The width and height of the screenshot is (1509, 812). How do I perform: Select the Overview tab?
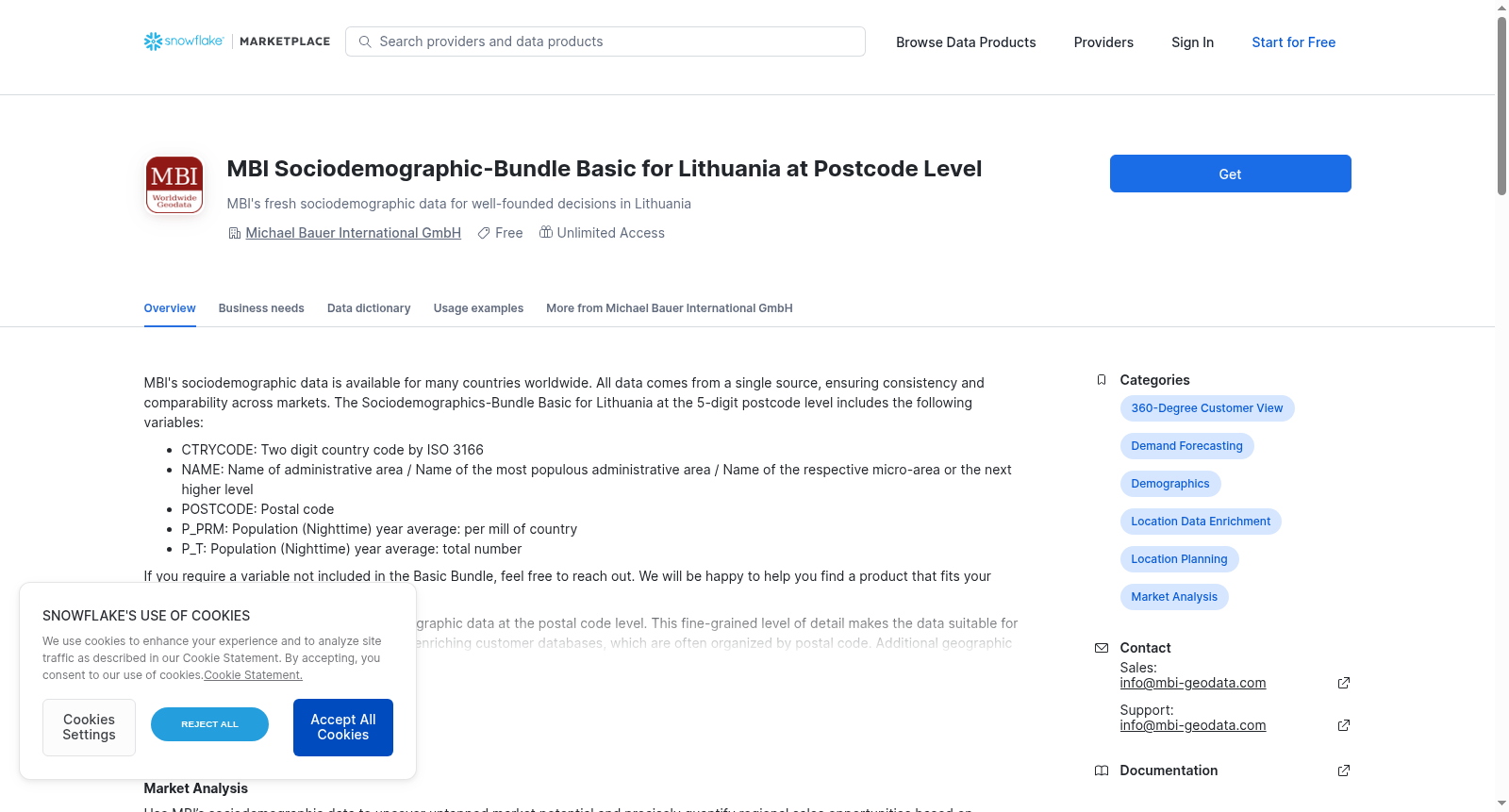pyautogui.click(x=170, y=308)
